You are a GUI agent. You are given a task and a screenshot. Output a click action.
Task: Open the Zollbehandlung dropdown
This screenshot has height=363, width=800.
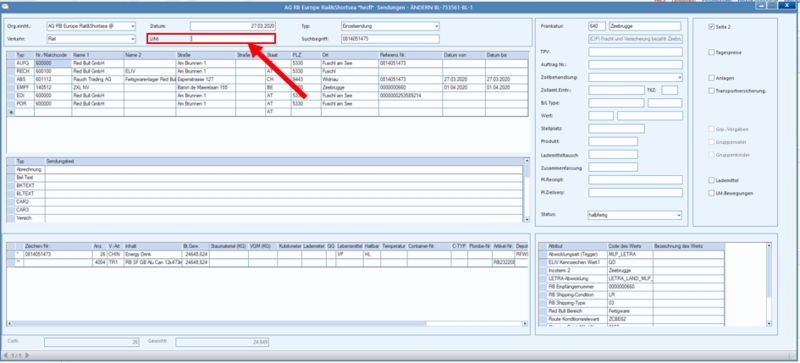click(x=679, y=77)
